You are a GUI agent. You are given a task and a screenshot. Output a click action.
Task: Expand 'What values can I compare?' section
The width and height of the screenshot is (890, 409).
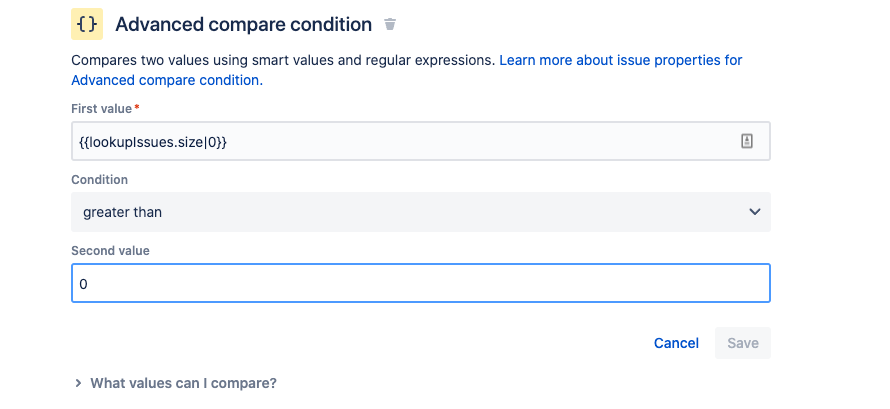(x=183, y=383)
